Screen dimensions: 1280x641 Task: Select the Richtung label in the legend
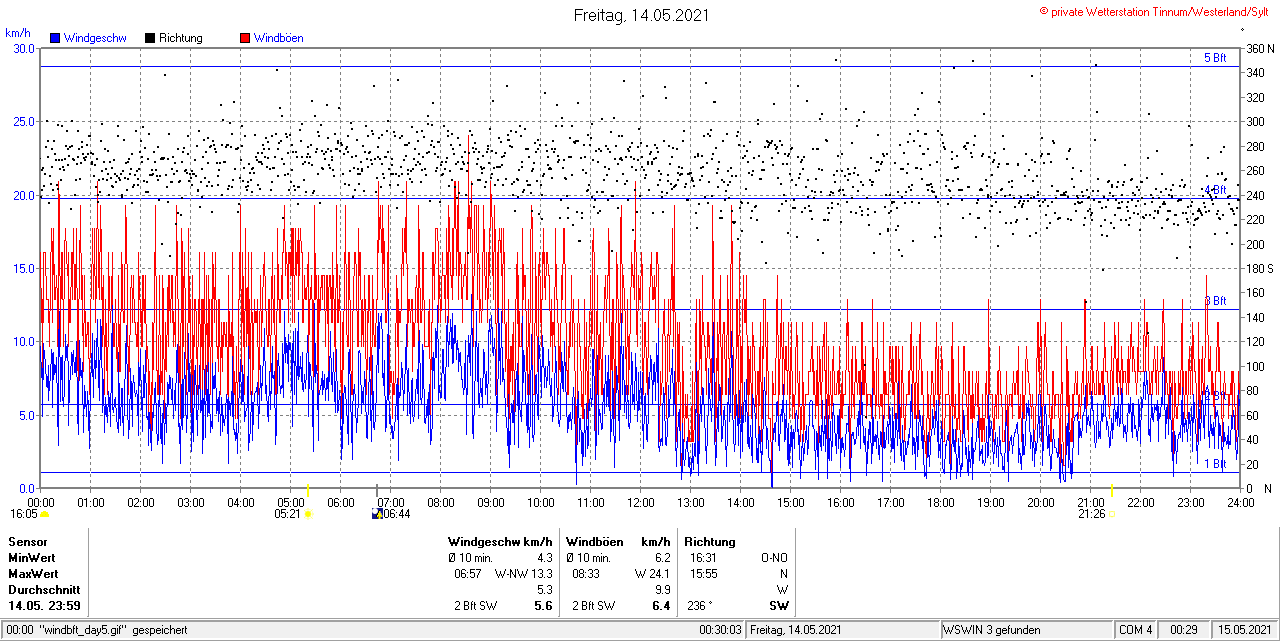coord(181,38)
